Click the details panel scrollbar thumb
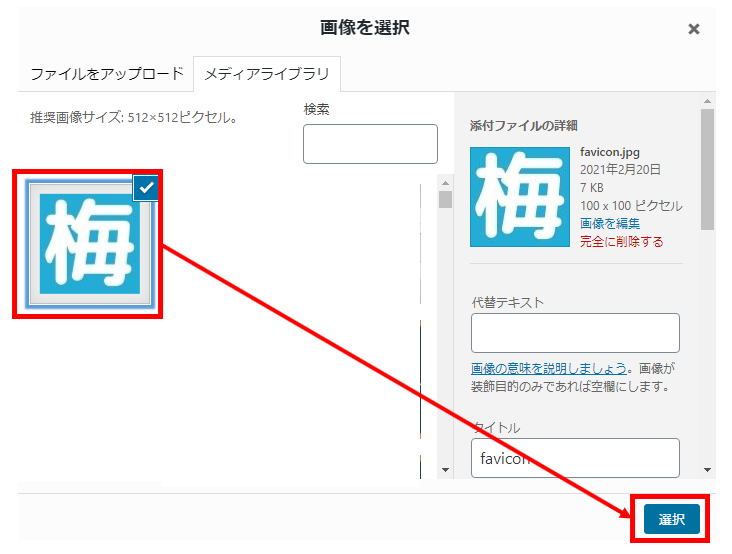This screenshot has height=554, width=732. tap(707, 169)
